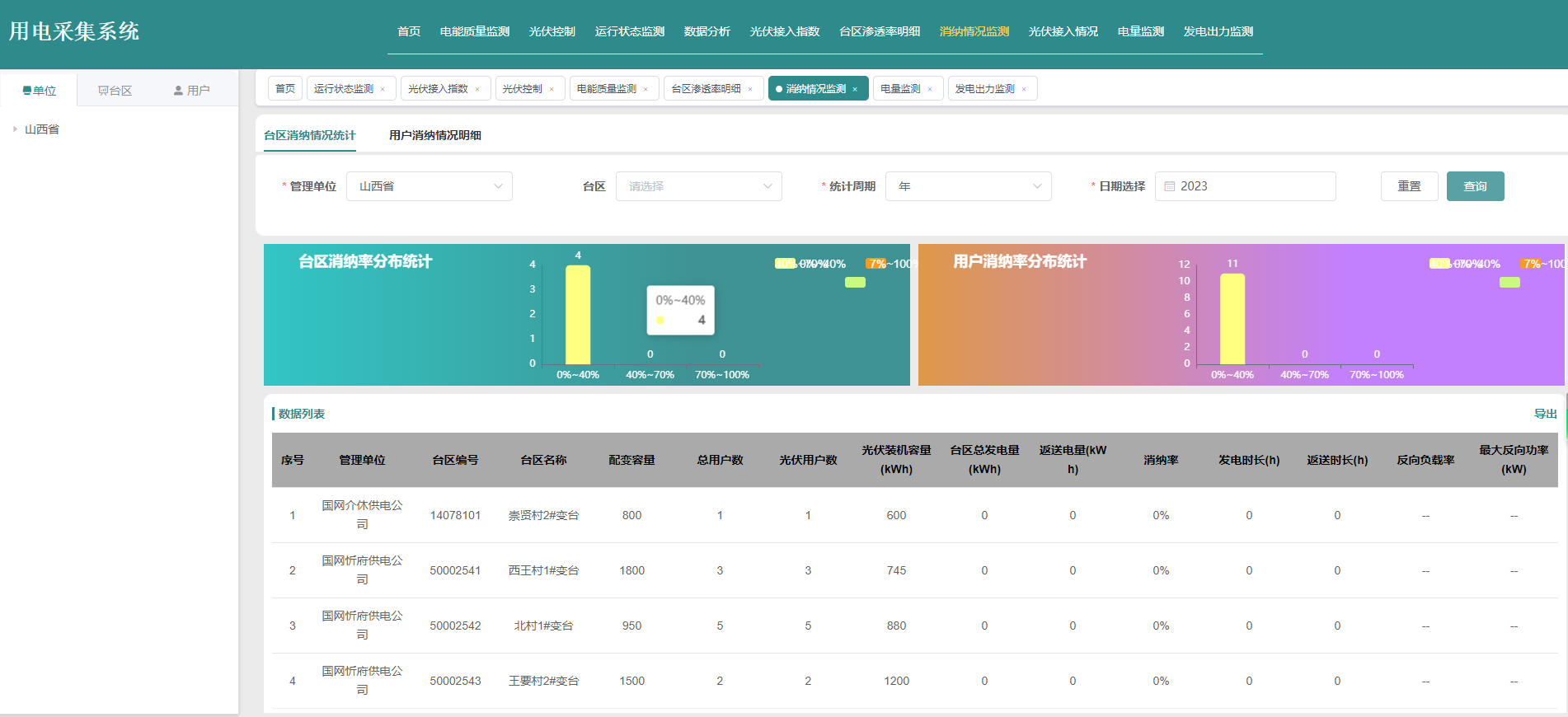
Task: Switch sidebar to the 用户 tab
Action: [192, 91]
